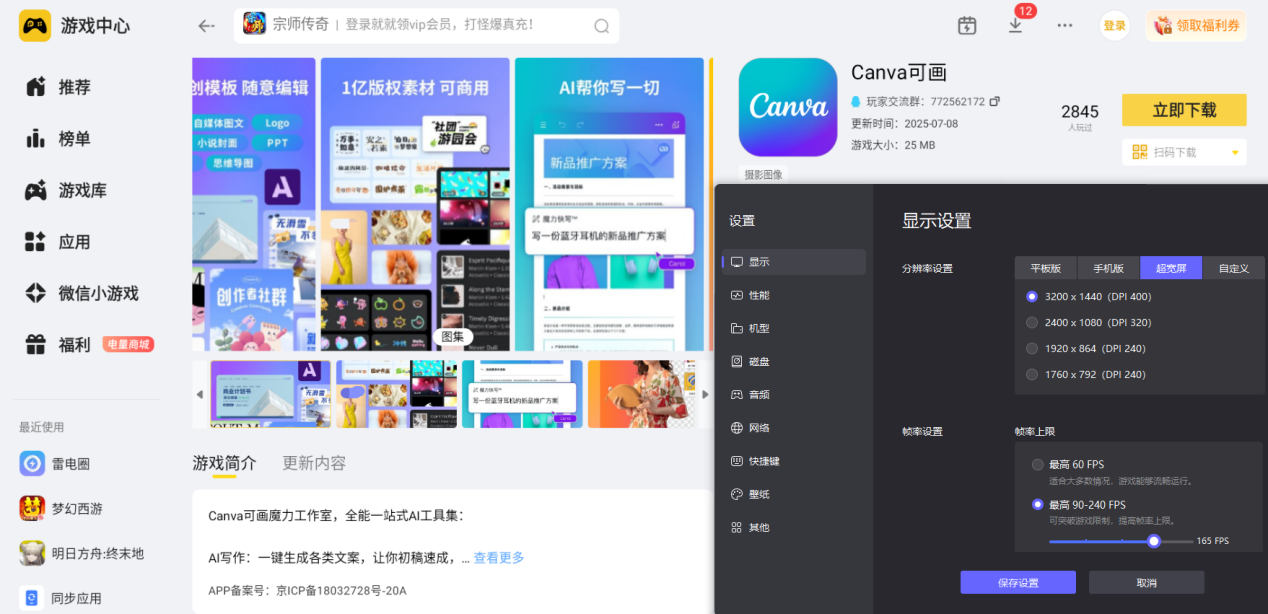
Task: Click the search field showing 宗师传奇
Action: pos(426,25)
